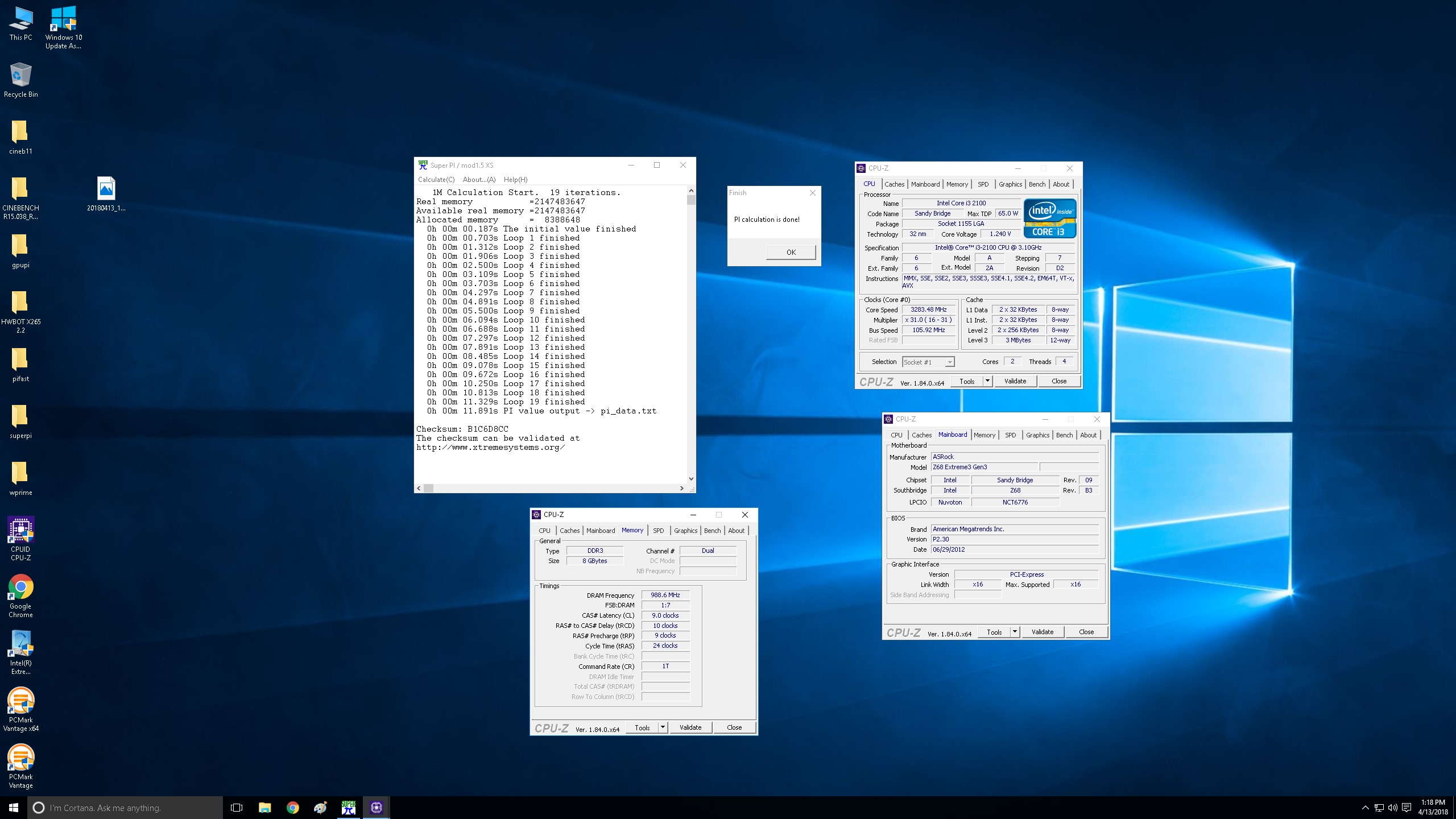Open the gpupi folder
The image size is (1456, 819).
pyautogui.click(x=20, y=251)
